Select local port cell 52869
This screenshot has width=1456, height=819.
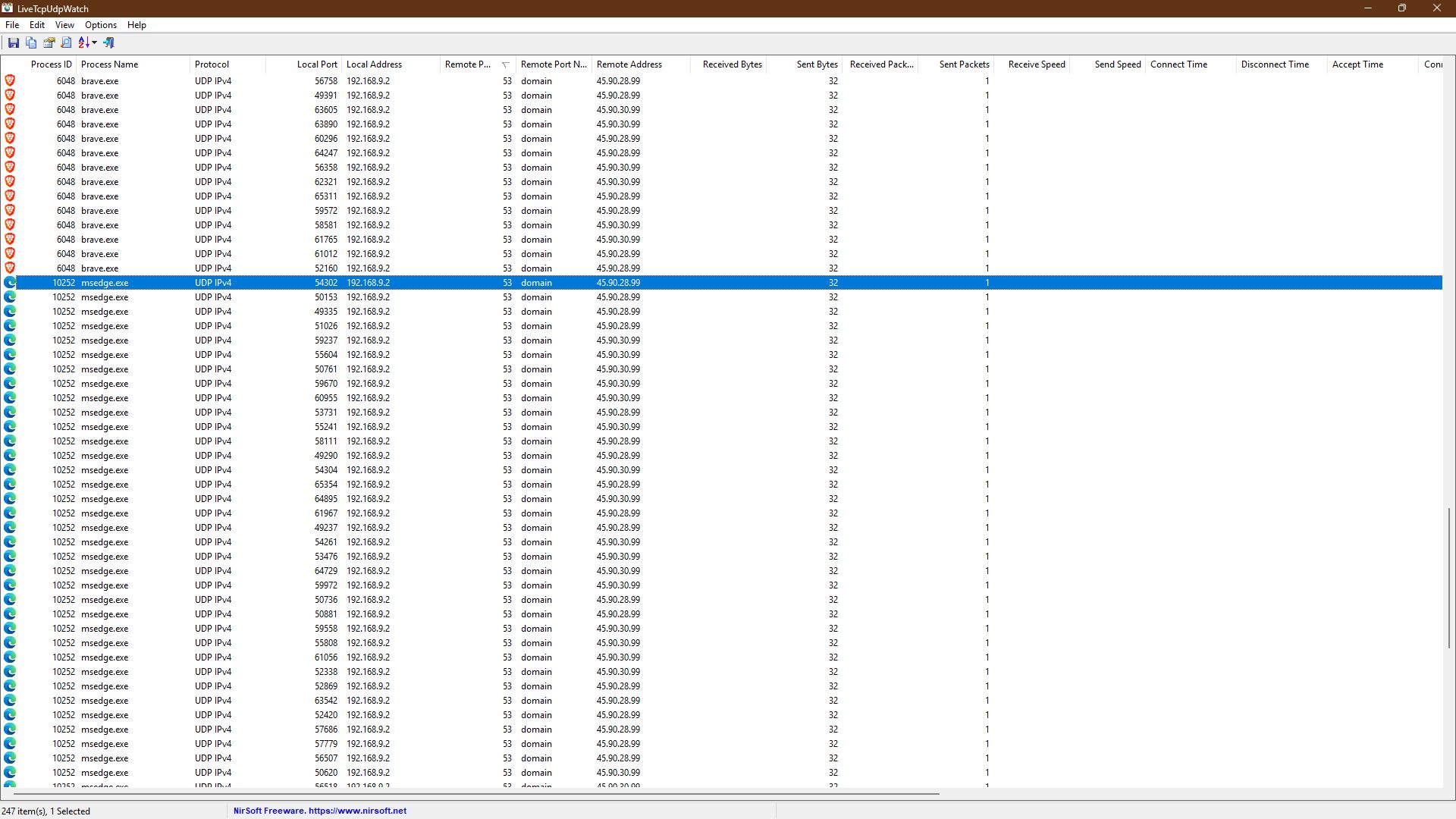pyautogui.click(x=326, y=686)
